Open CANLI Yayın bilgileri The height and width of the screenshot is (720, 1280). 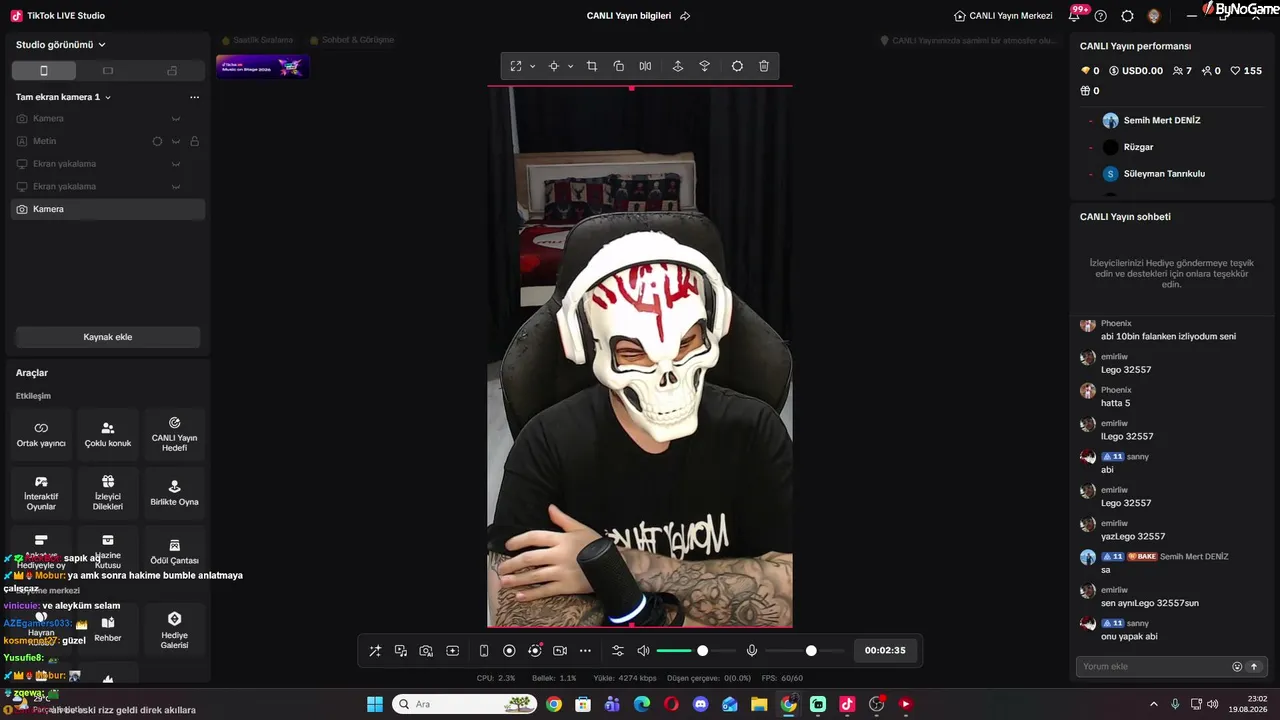pyautogui.click(x=629, y=16)
